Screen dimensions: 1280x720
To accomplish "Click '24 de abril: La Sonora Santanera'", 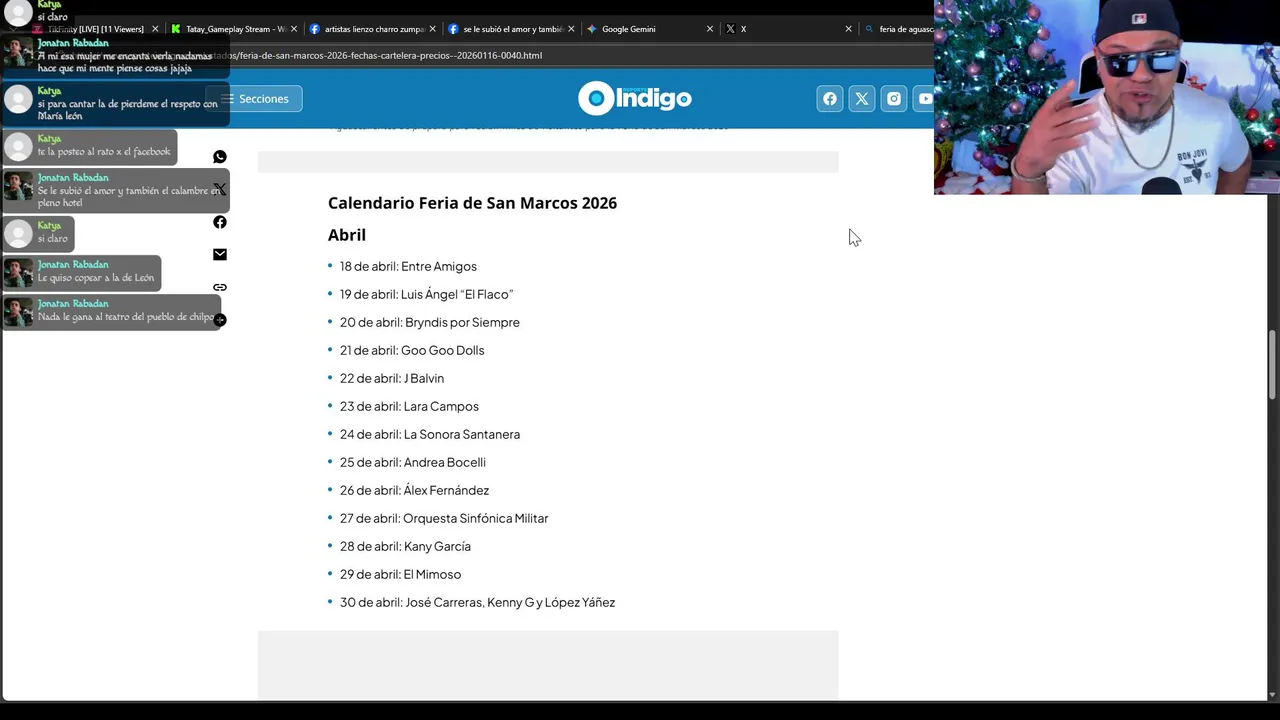I will pyautogui.click(x=430, y=434).
